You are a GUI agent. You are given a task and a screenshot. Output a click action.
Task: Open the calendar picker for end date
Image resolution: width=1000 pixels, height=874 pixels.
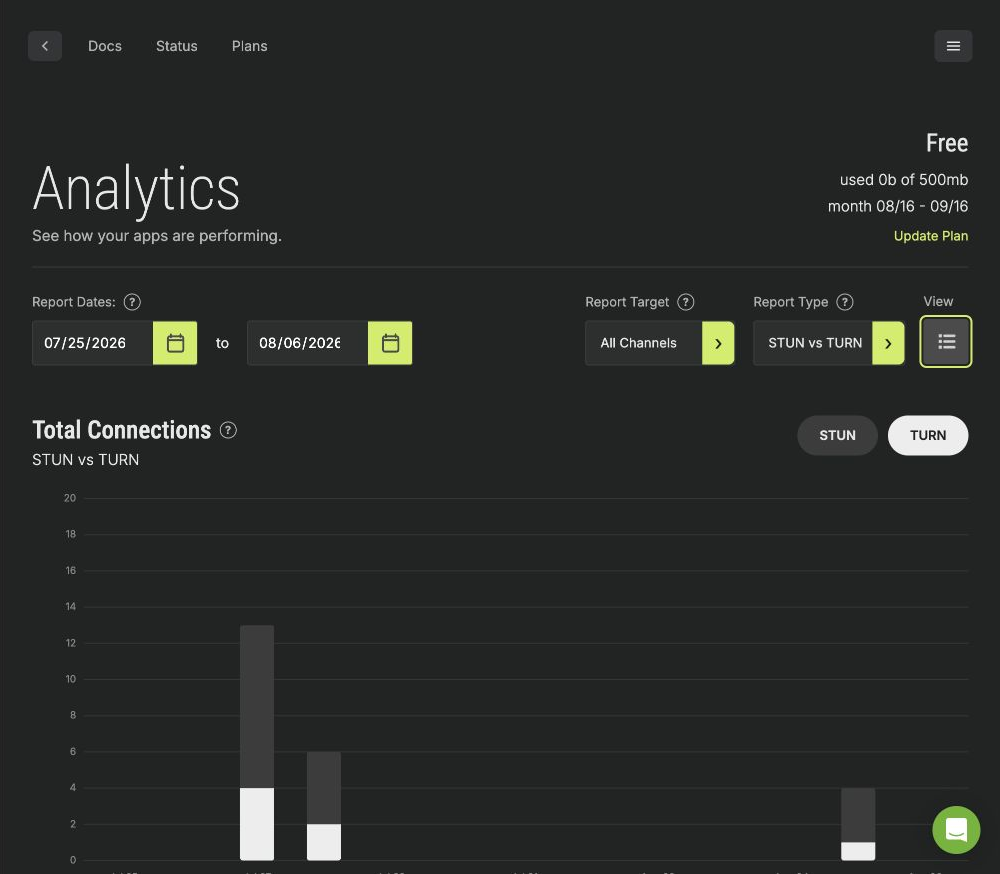click(390, 343)
